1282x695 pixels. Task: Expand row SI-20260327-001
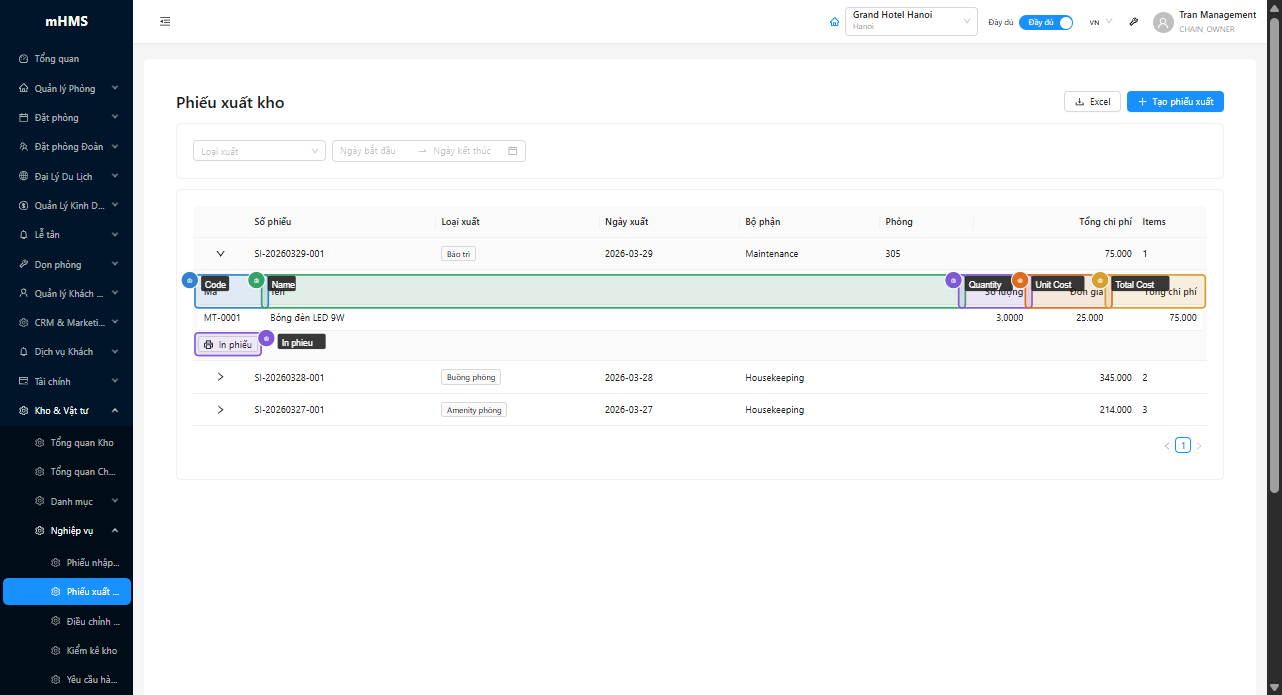[x=221, y=410]
